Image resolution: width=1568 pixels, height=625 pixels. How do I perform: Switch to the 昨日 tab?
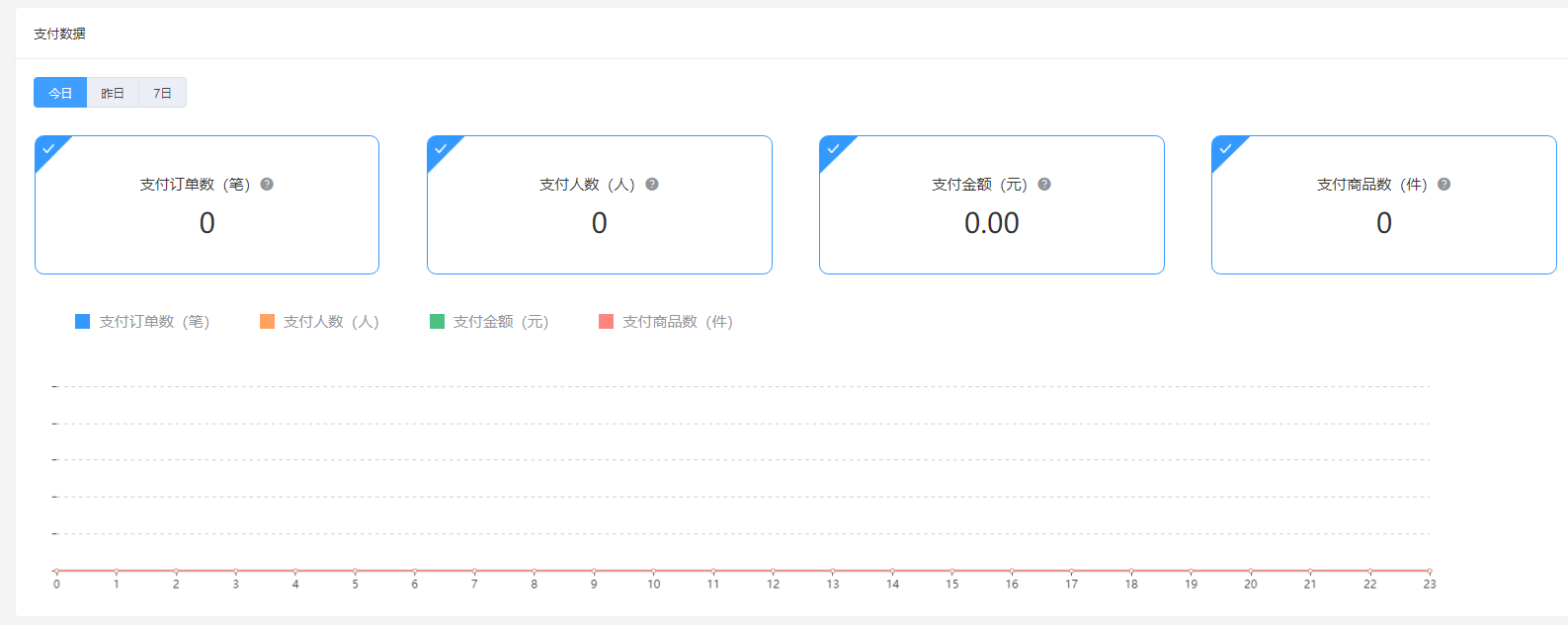coord(113,93)
